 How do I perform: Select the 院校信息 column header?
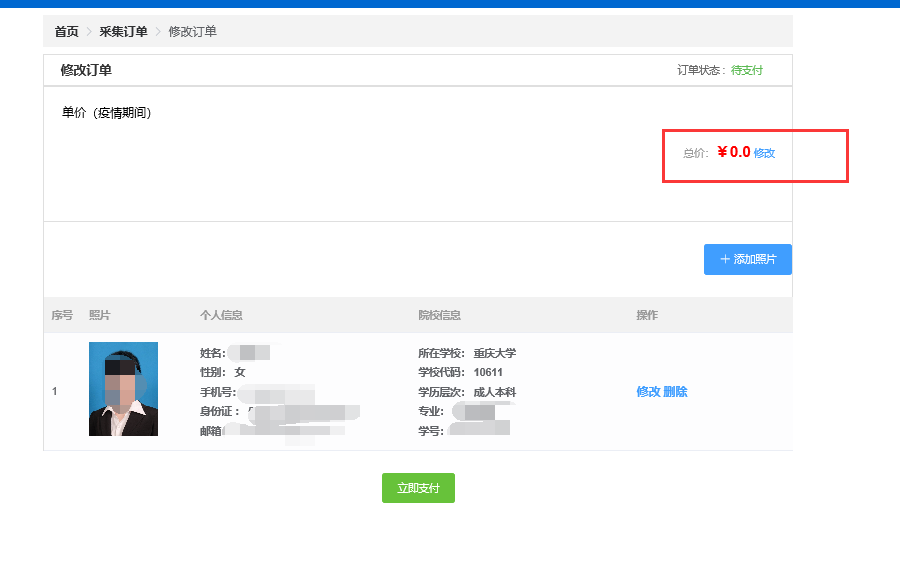pyautogui.click(x=439, y=315)
